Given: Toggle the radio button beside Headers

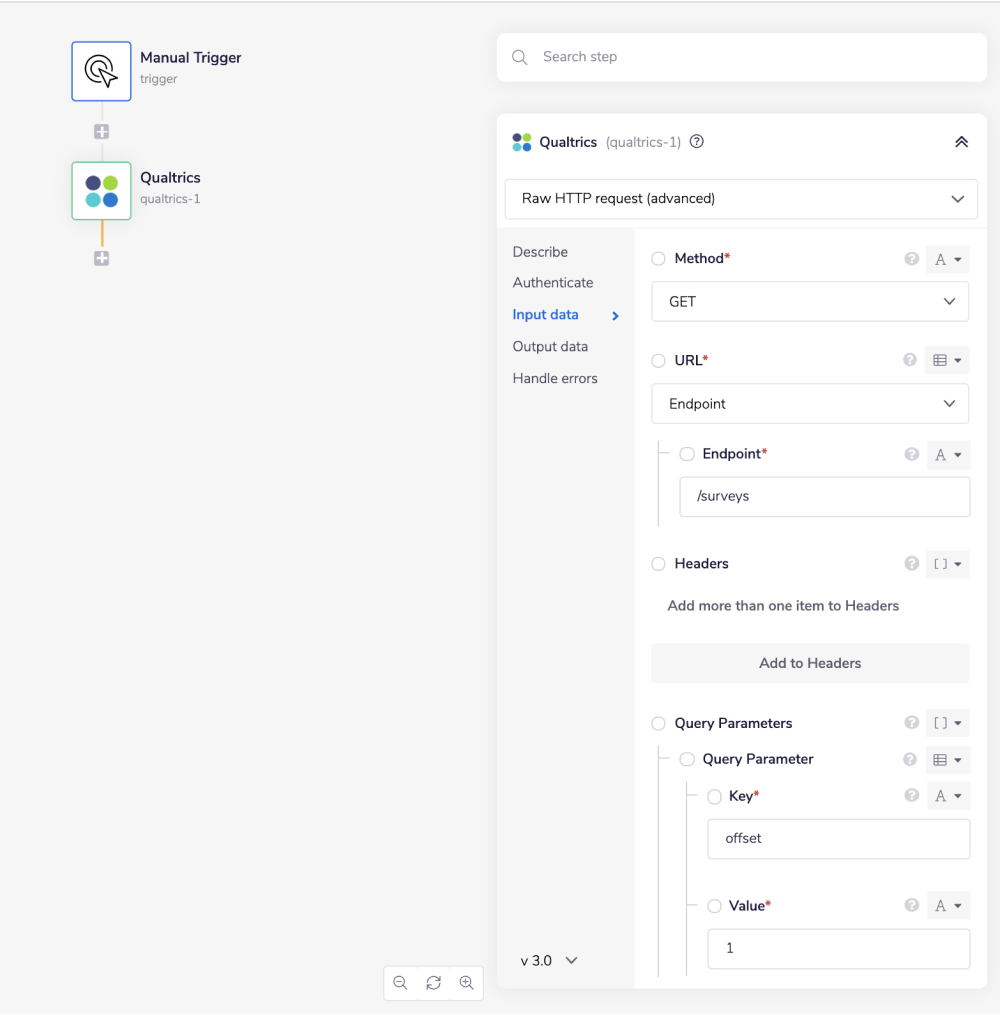Looking at the screenshot, I should (658, 564).
